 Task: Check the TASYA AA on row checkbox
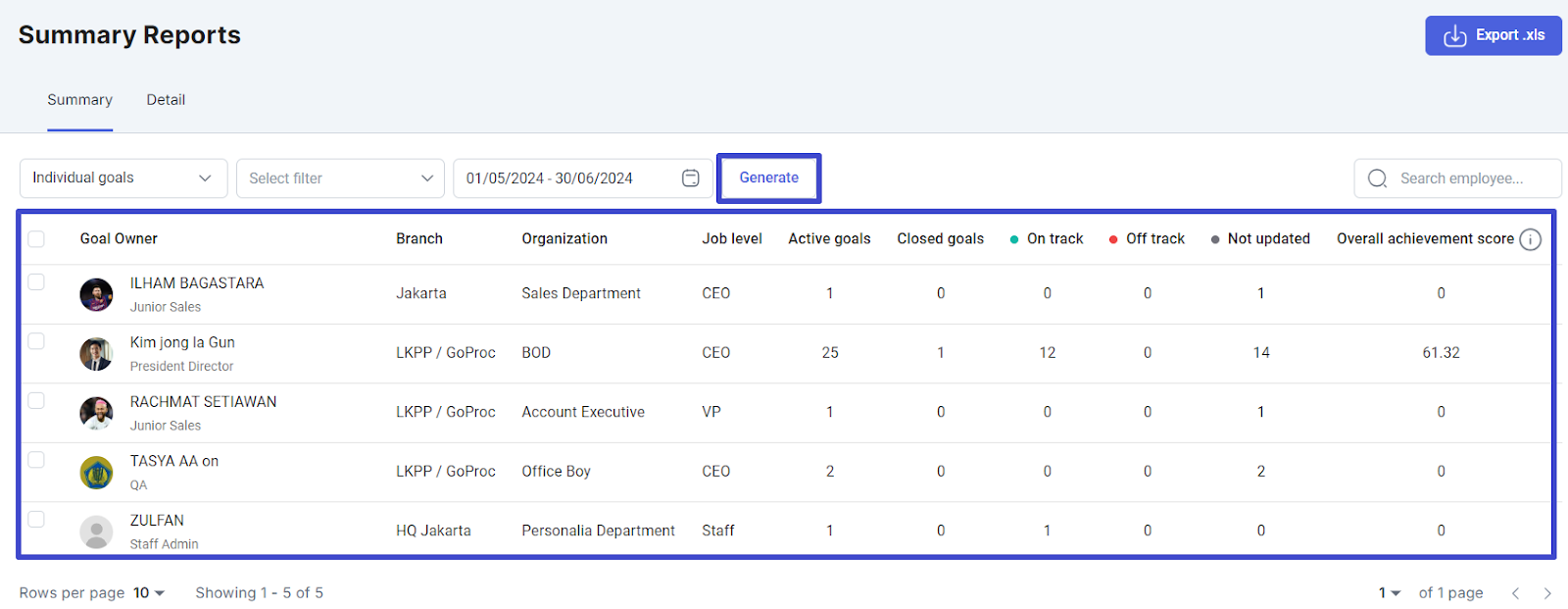tap(36, 460)
